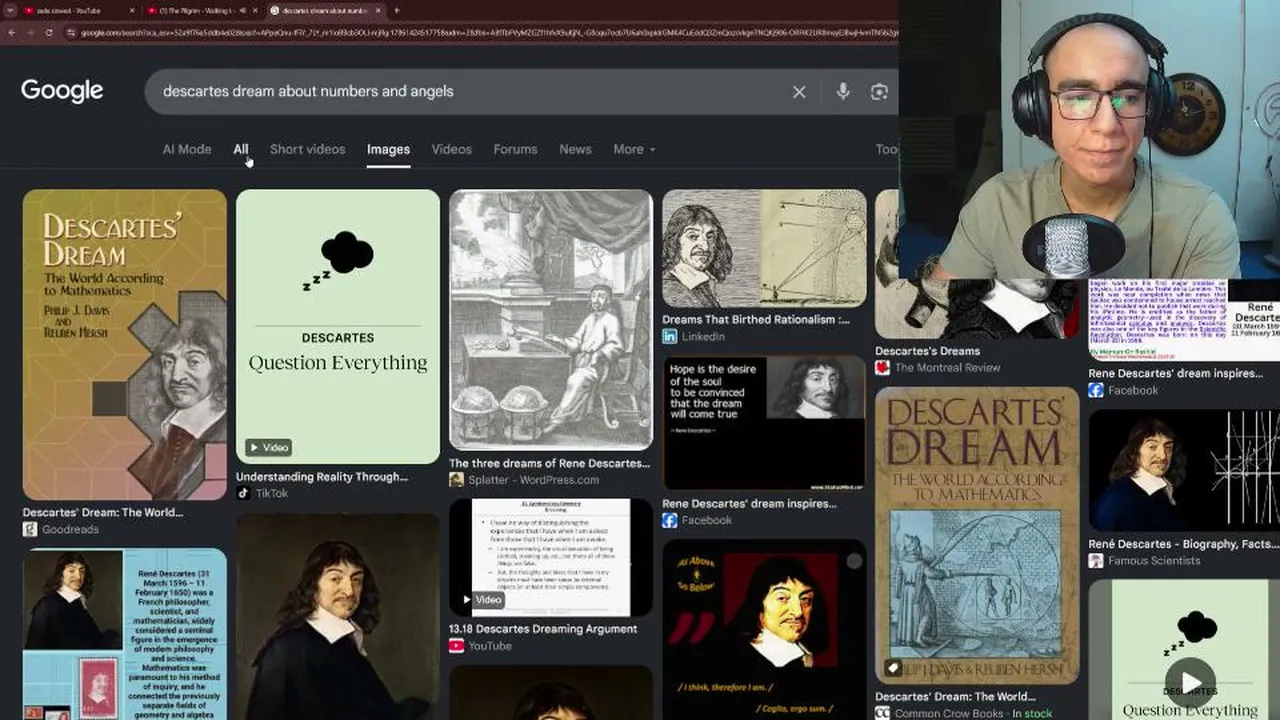Screen dimensions: 1280x720
Task: Open 'Descartes's Dreams' result title
Action: [927, 351]
